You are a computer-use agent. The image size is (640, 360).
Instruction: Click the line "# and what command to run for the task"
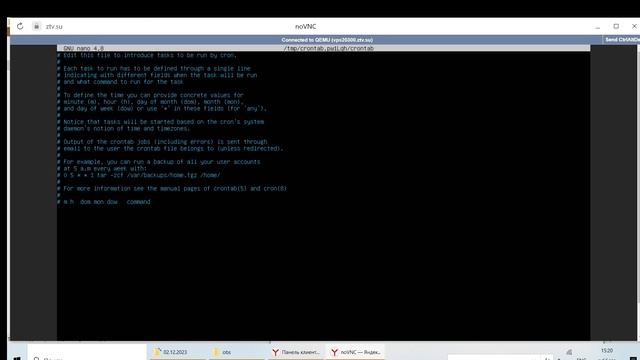tap(120, 82)
